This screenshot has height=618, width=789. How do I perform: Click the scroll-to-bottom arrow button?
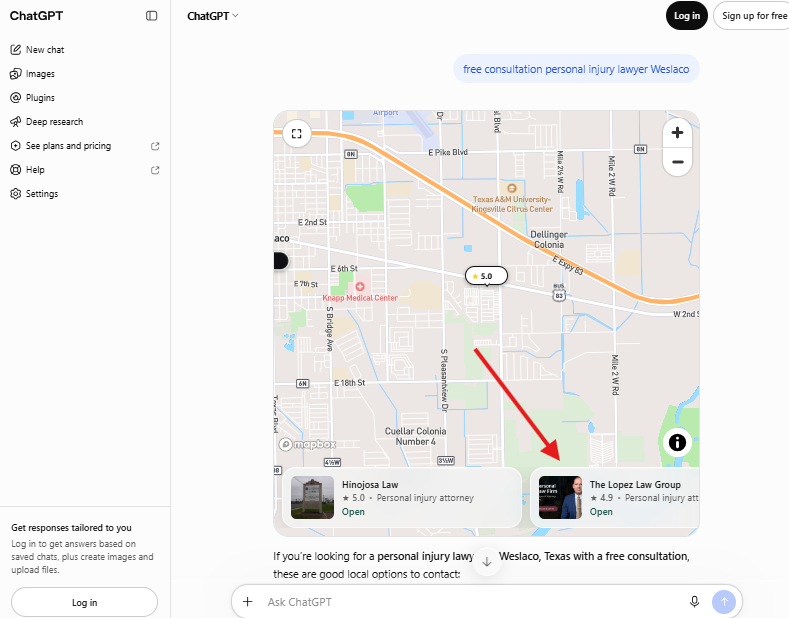487,562
